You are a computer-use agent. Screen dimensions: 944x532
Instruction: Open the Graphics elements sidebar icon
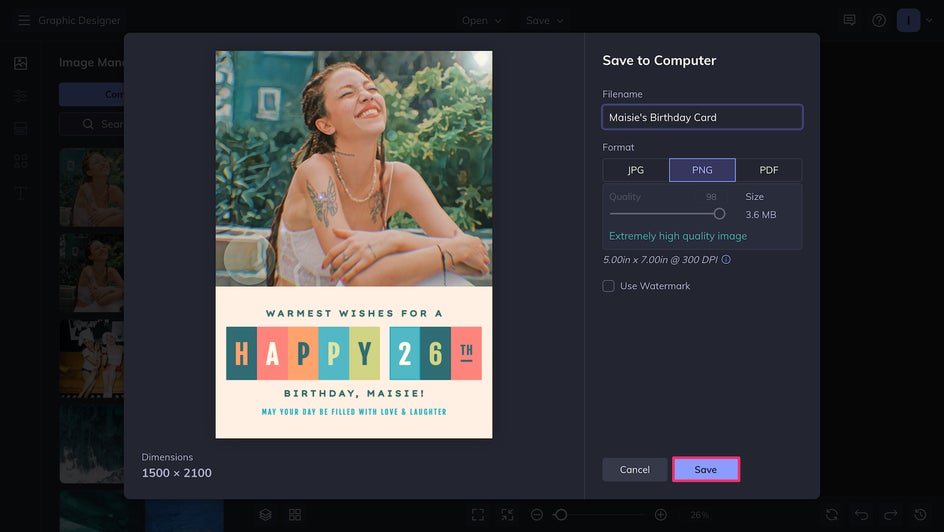click(20, 161)
